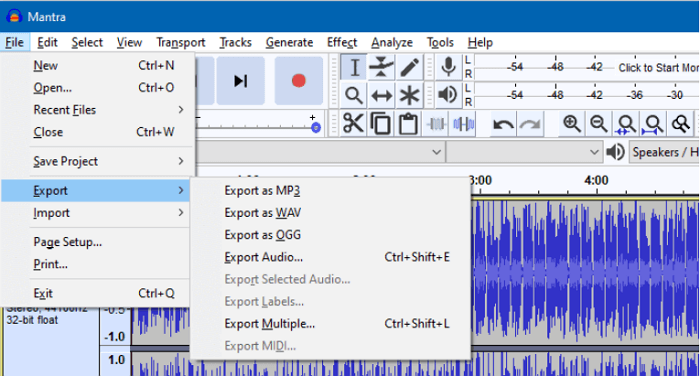Click the Fit Project to Width icon

point(653,124)
